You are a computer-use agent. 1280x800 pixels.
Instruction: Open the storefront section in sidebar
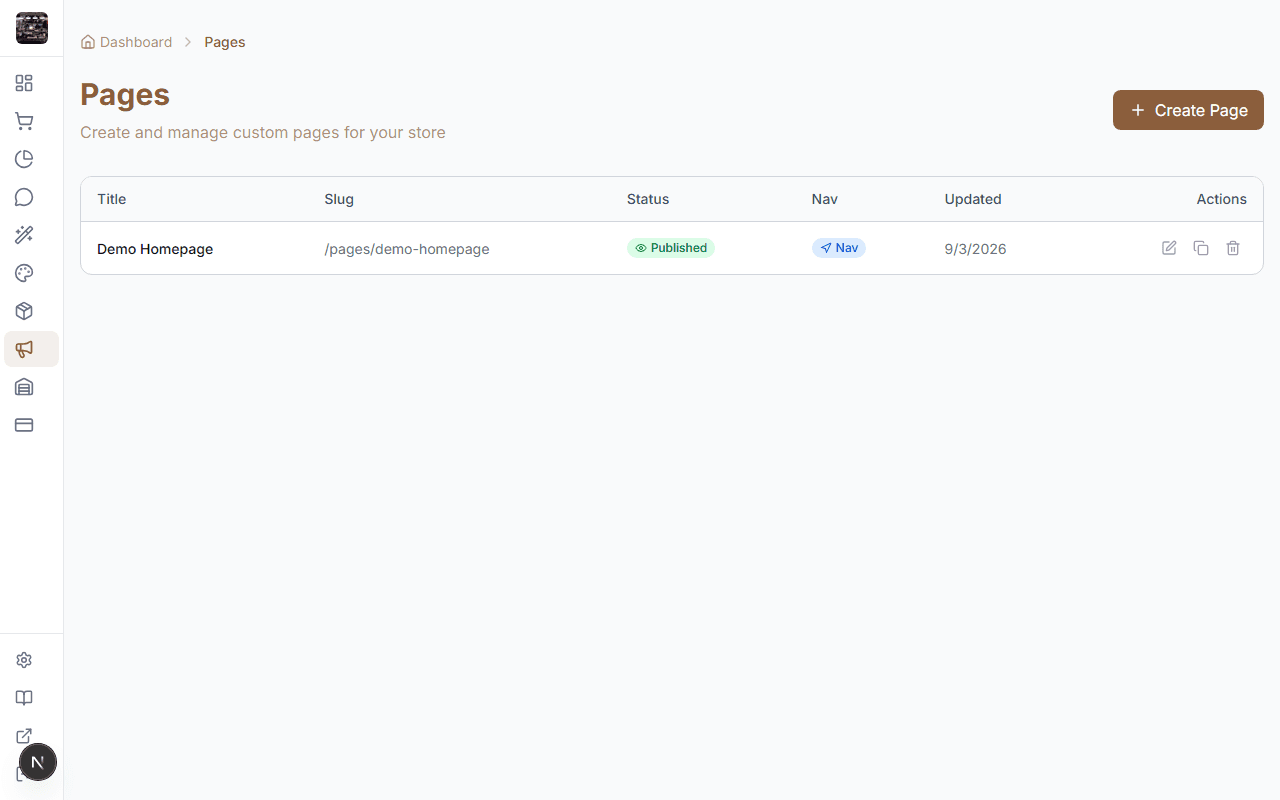click(x=24, y=387)
